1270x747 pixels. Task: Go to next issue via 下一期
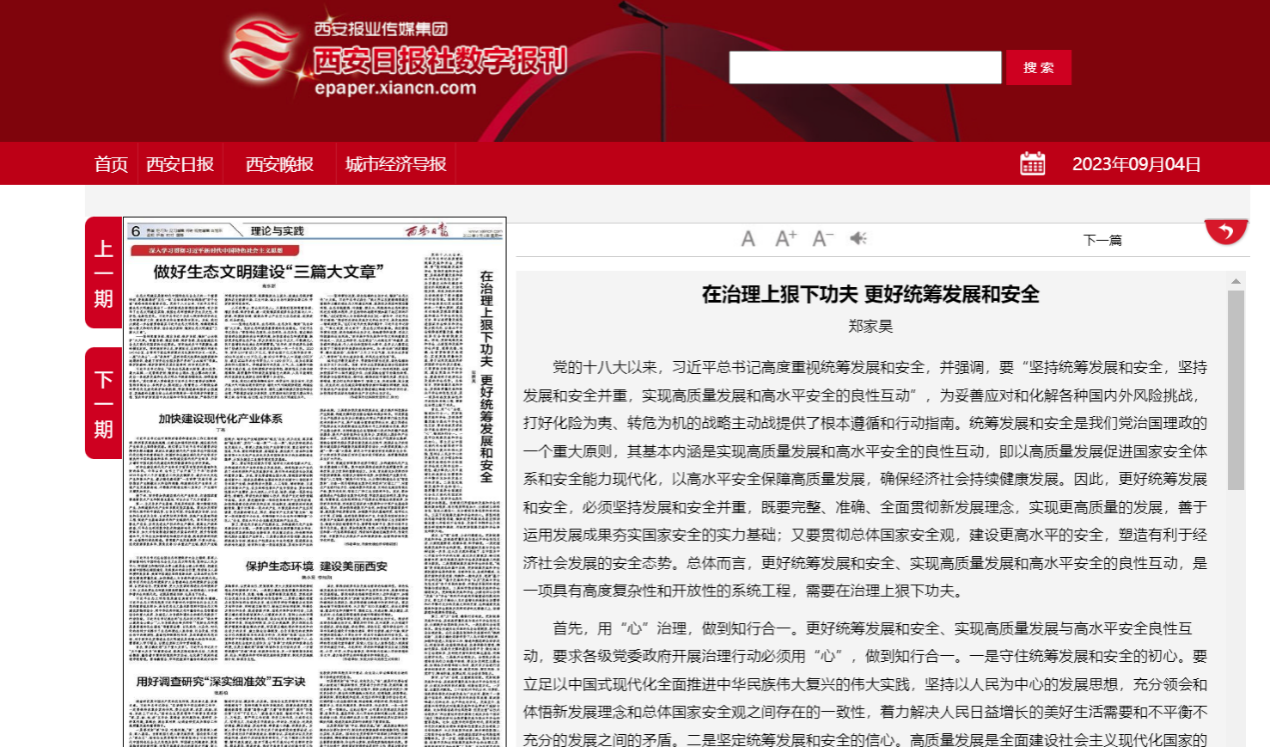[103, 403]
